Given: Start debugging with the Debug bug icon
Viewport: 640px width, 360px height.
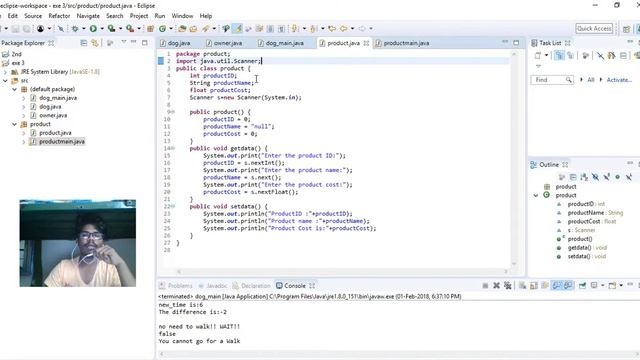Looking at the screenshot, I should coord(75,29).
